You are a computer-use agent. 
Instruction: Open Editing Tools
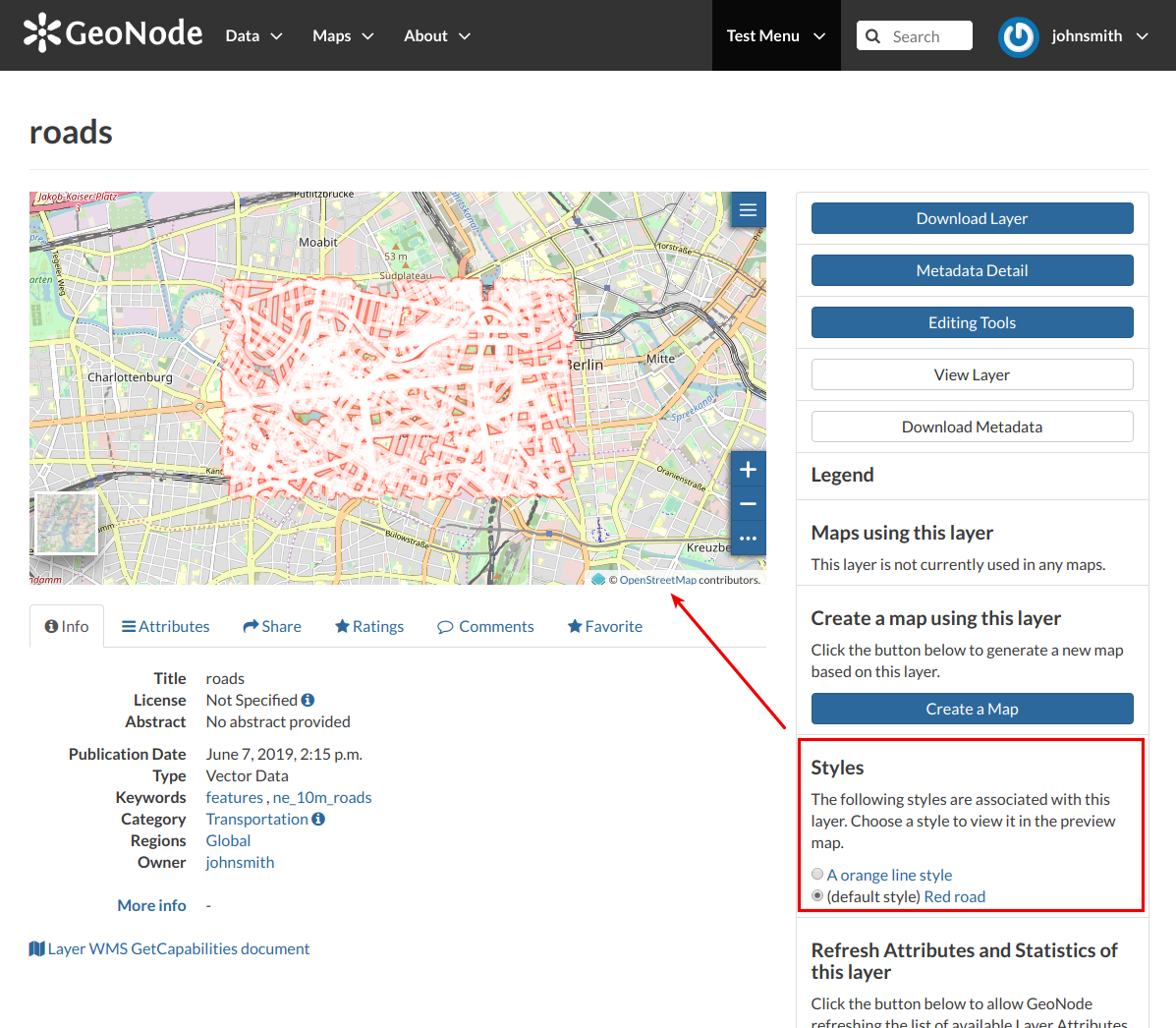click(972, 322)
